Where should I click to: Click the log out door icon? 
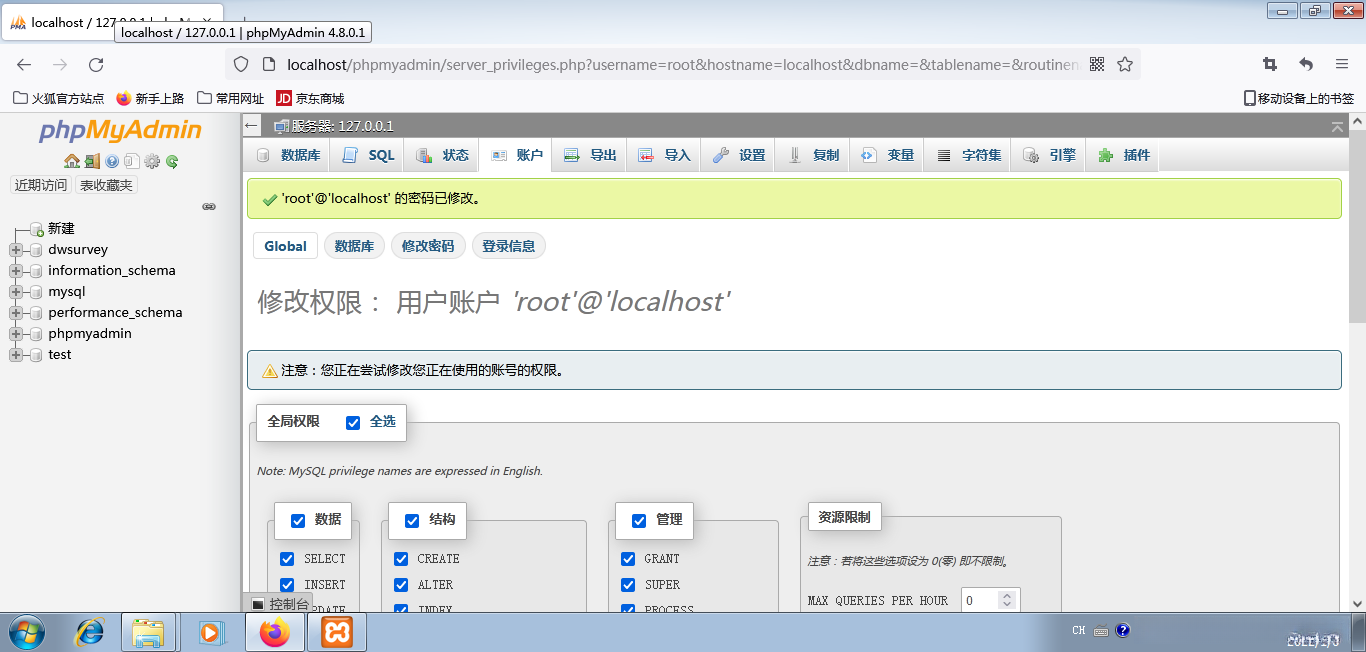click(x=92, y=161)
